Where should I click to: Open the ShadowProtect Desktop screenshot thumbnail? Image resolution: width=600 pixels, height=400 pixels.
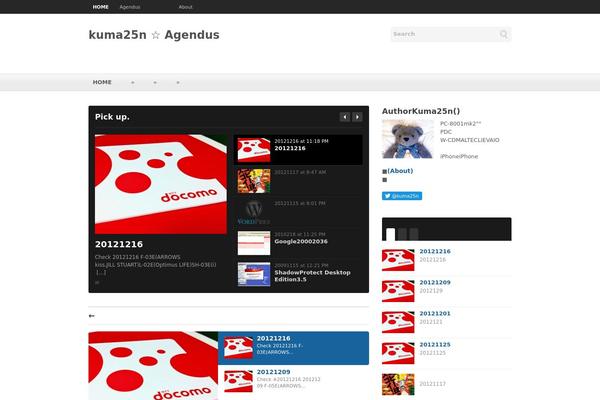254,274
